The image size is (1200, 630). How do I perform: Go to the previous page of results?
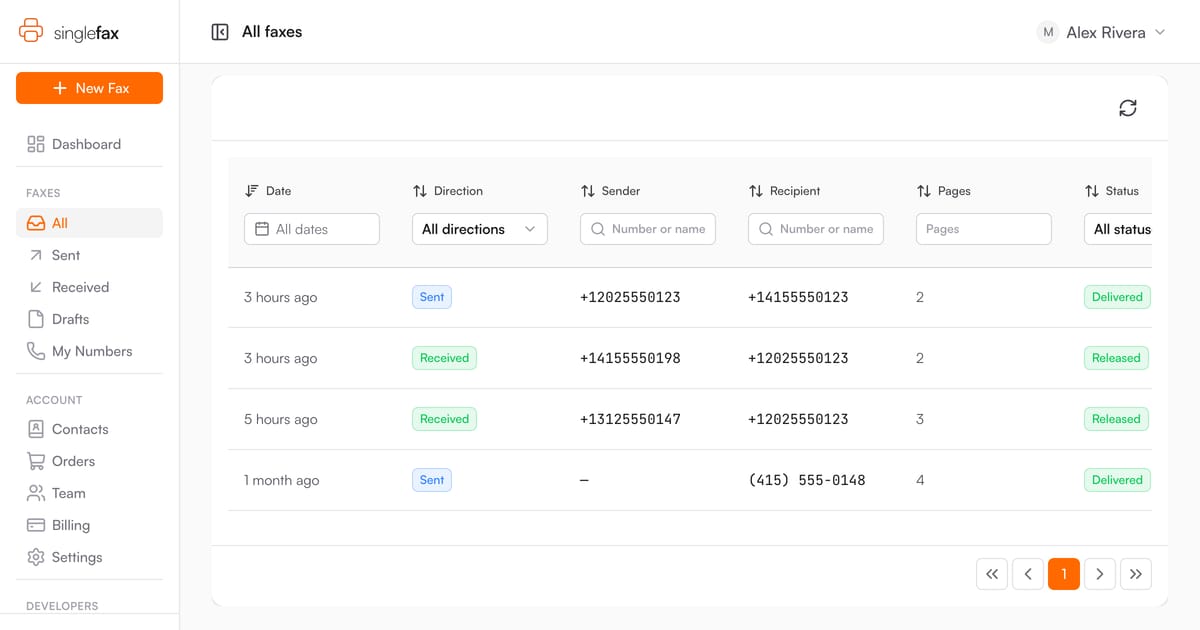pyautogui.click(x=1028, y=574)
